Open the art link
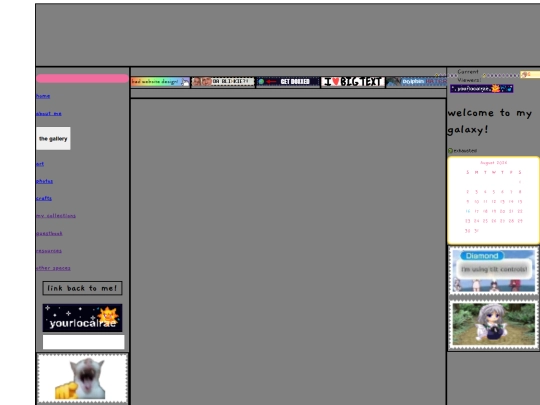The image size is (540, 405). pyautogui.click(x=40, y=164)
